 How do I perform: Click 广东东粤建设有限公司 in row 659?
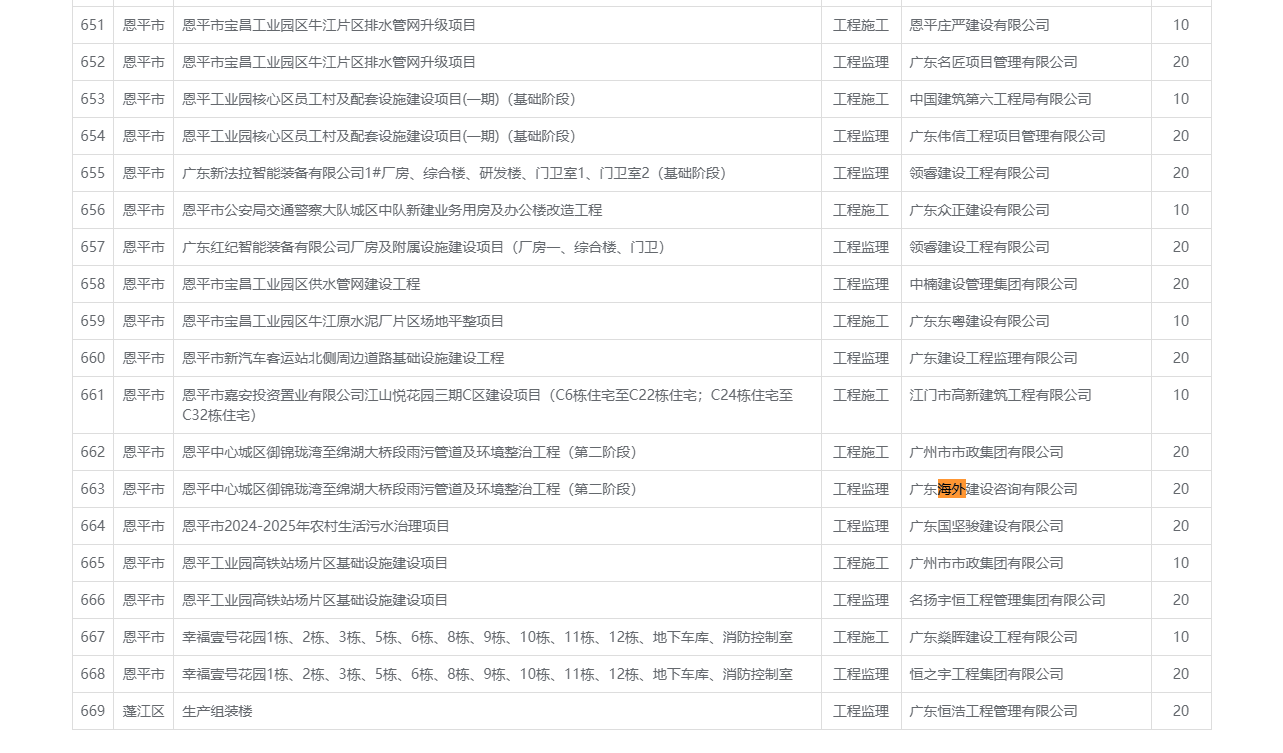point(979,321)
